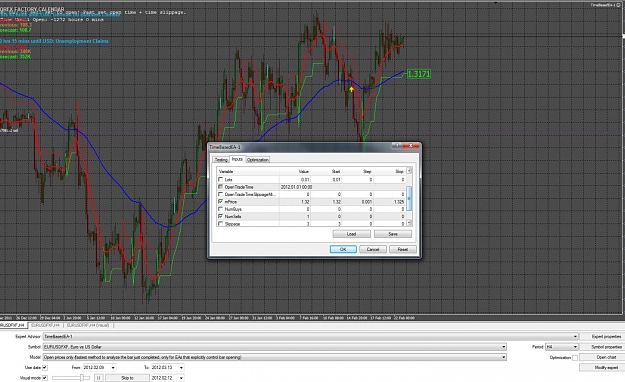Image resolution: width=625 pixels, height=382 pixels.
Task: Click the Modify expert button
Action: (x=602, y=367)
